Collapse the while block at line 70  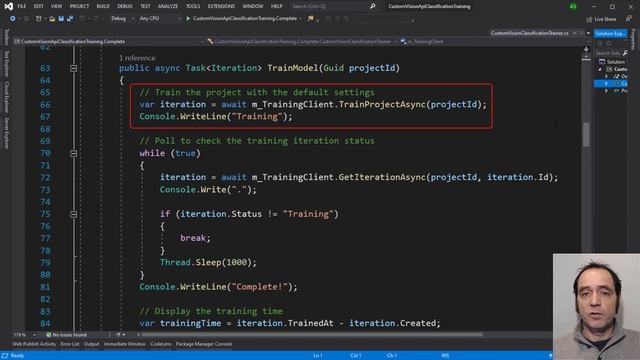[73, 153]
